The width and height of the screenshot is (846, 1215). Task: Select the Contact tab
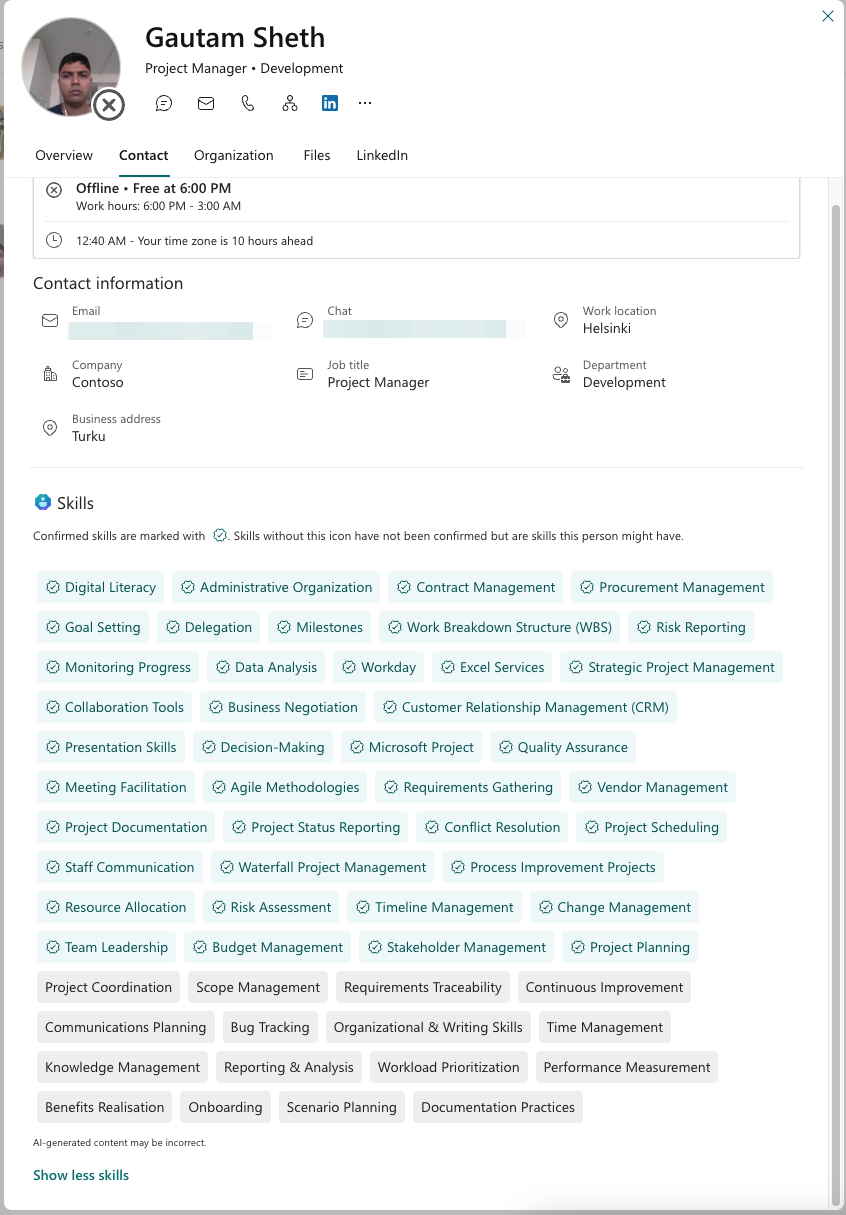click(143, 155)
